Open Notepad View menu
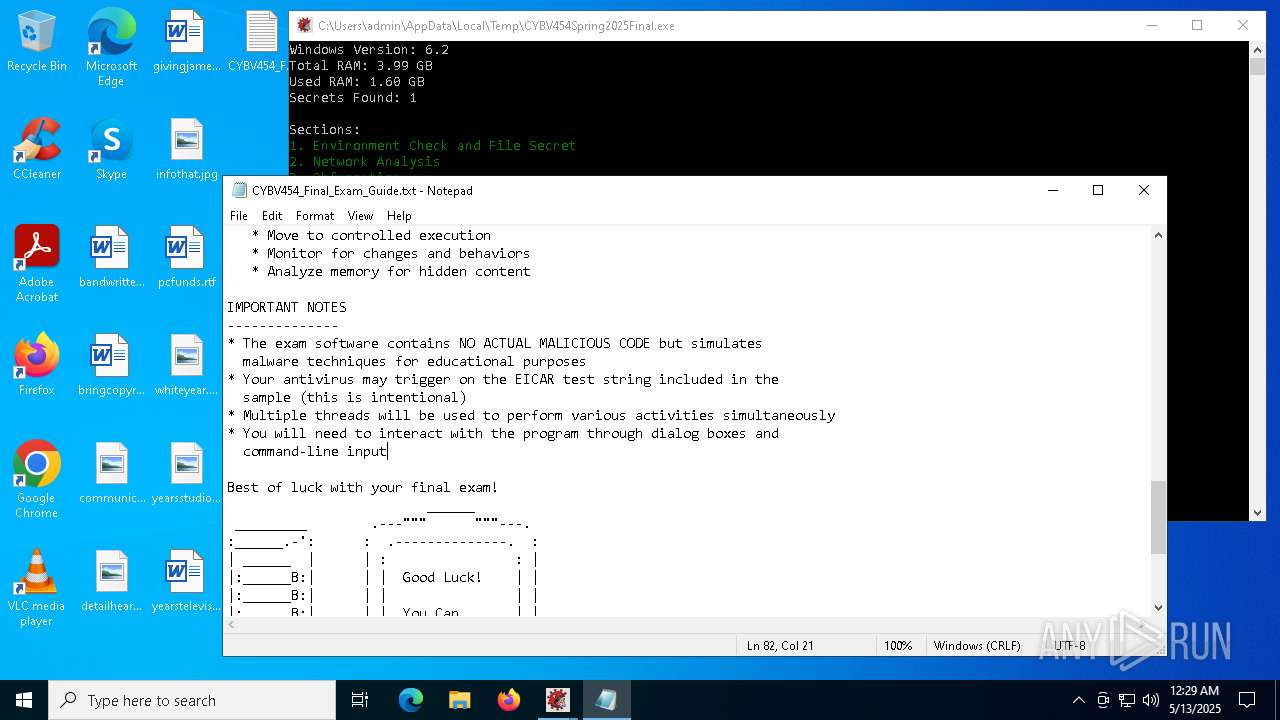Screen dimensions: 1280x720 pos(360,215)
